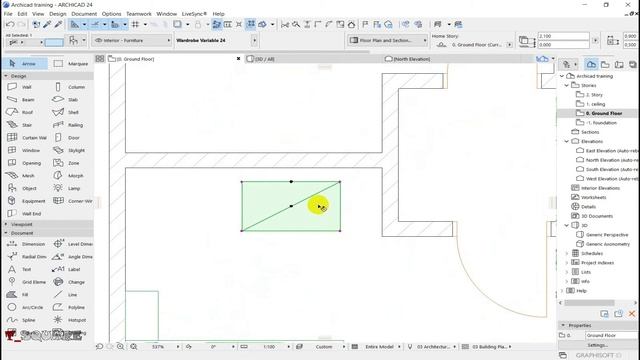
Task: Click the element color swatch in info box
Action: click(x=54, y=42)
